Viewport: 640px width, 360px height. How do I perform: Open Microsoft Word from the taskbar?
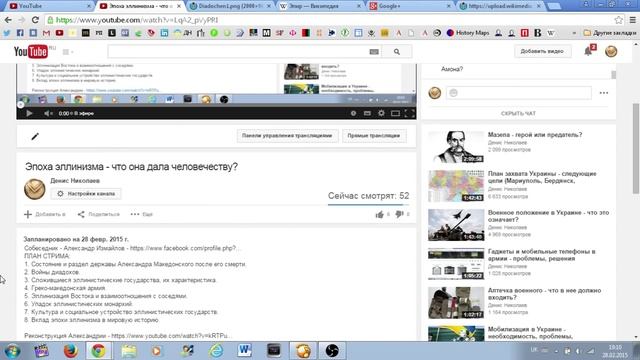[x=244, y=351]
